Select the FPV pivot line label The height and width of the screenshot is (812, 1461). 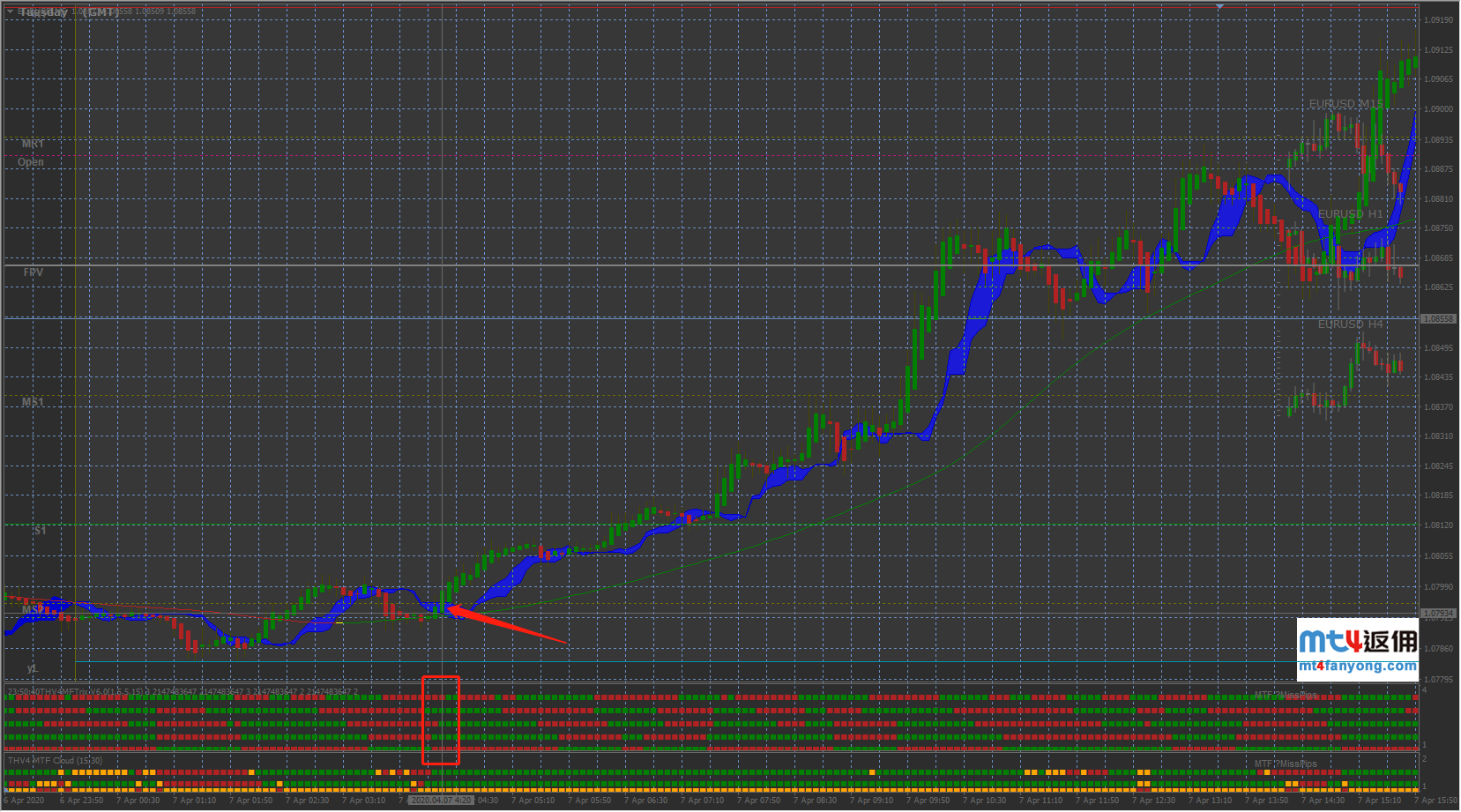(x=33, y=272)
